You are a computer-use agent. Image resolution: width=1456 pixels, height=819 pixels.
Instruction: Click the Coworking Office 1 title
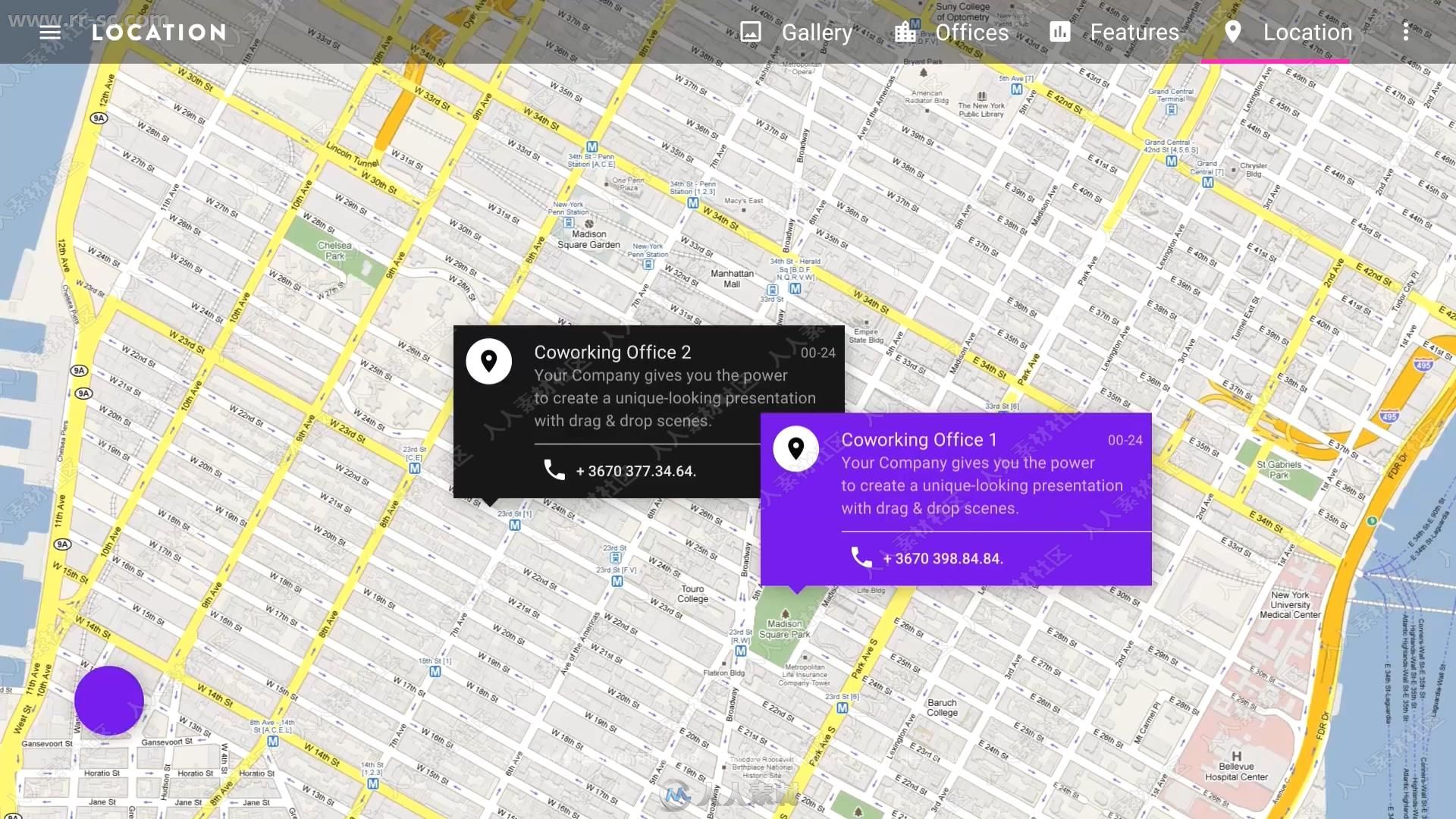(919, 440)
